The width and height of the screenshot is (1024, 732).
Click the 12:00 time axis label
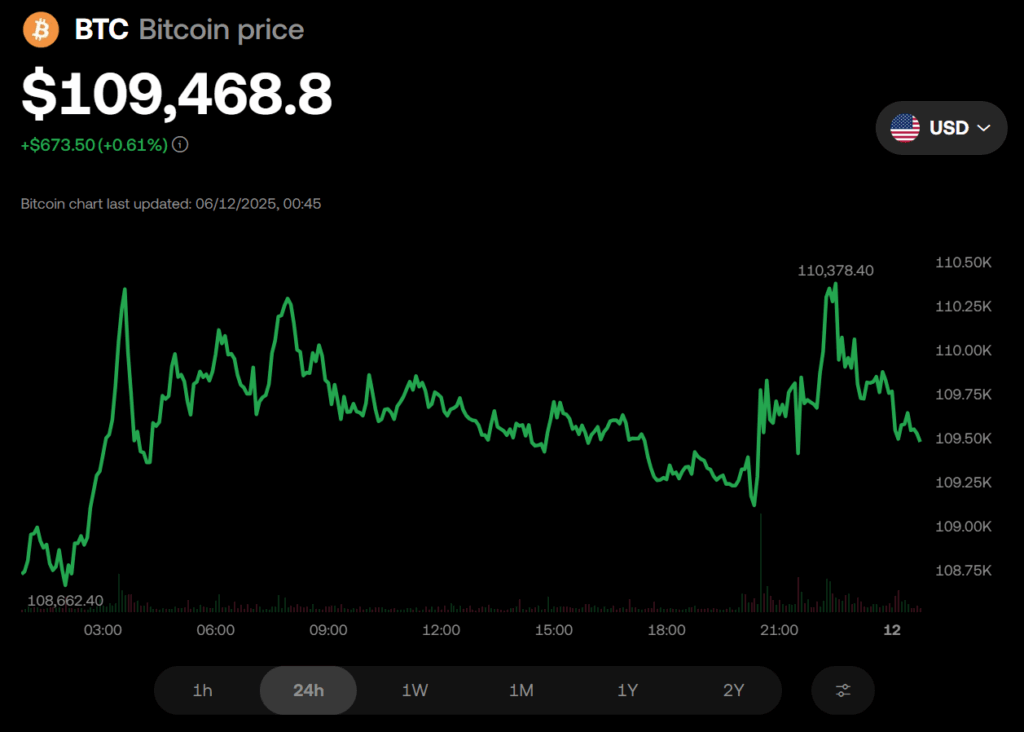(x=441, y=630)
